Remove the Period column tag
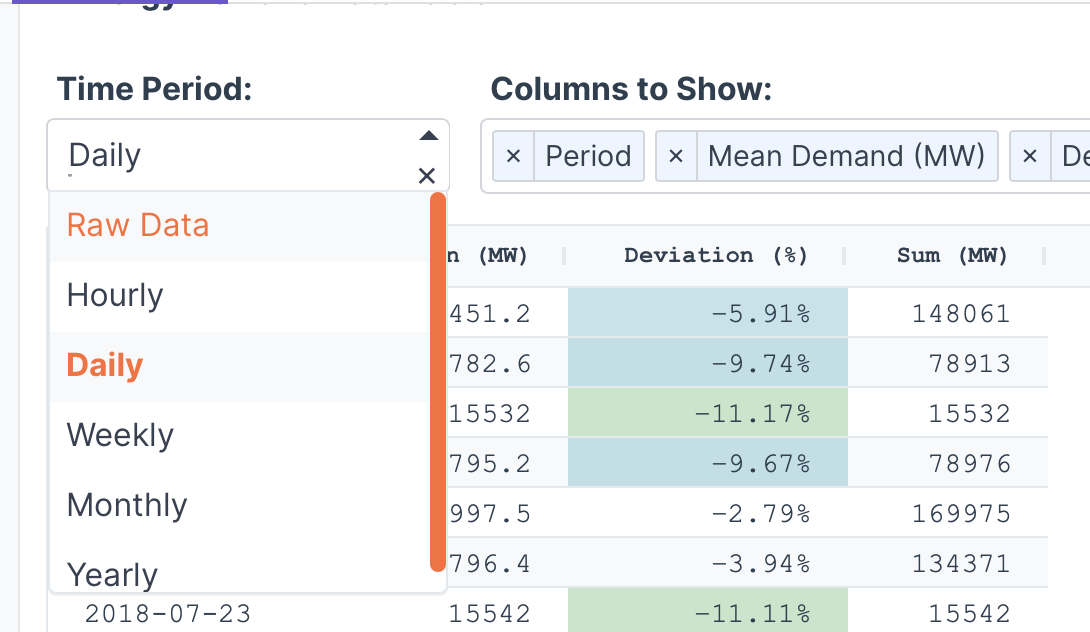 513,156
